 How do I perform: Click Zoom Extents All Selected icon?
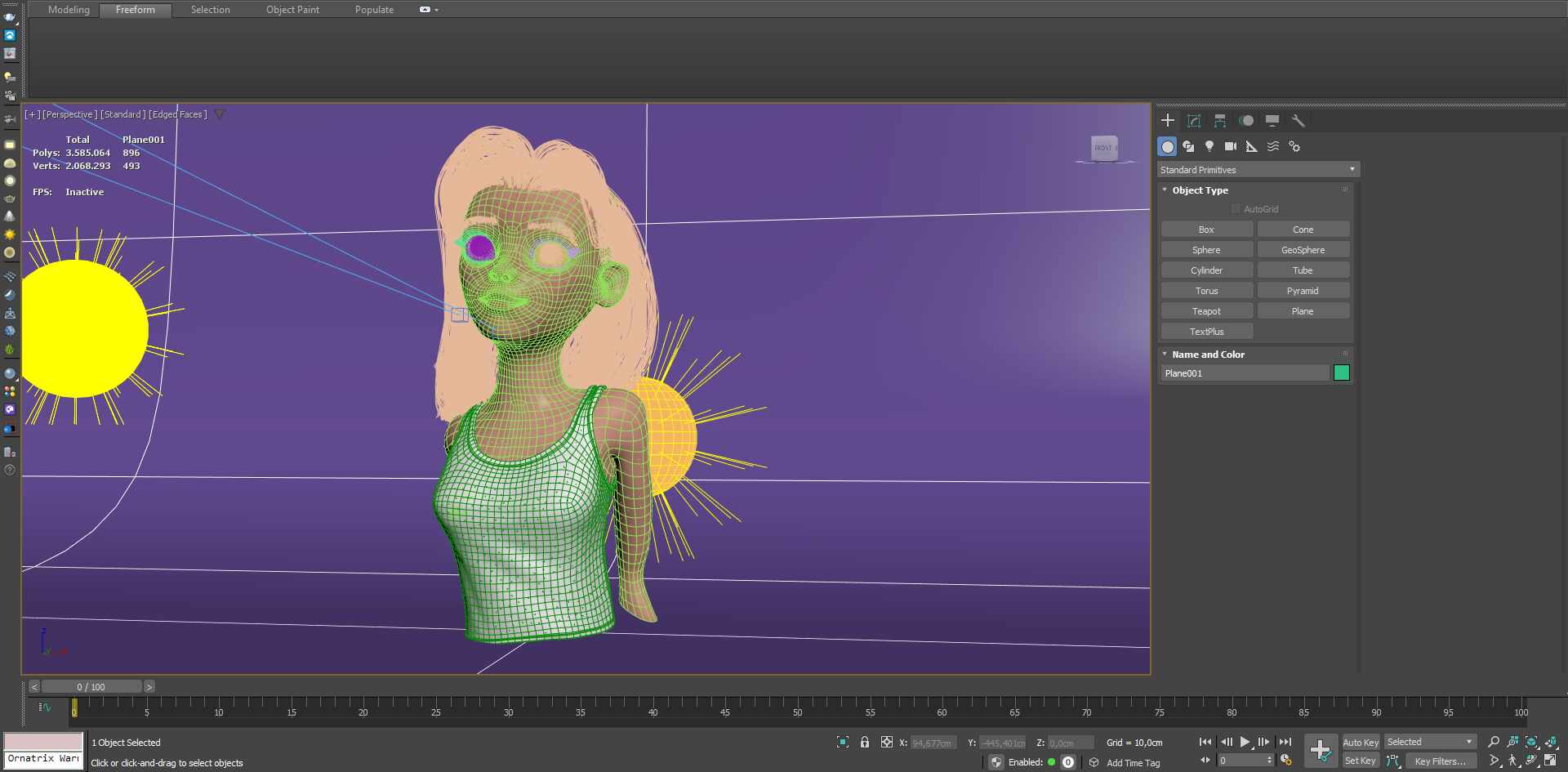coord(1550,742)
